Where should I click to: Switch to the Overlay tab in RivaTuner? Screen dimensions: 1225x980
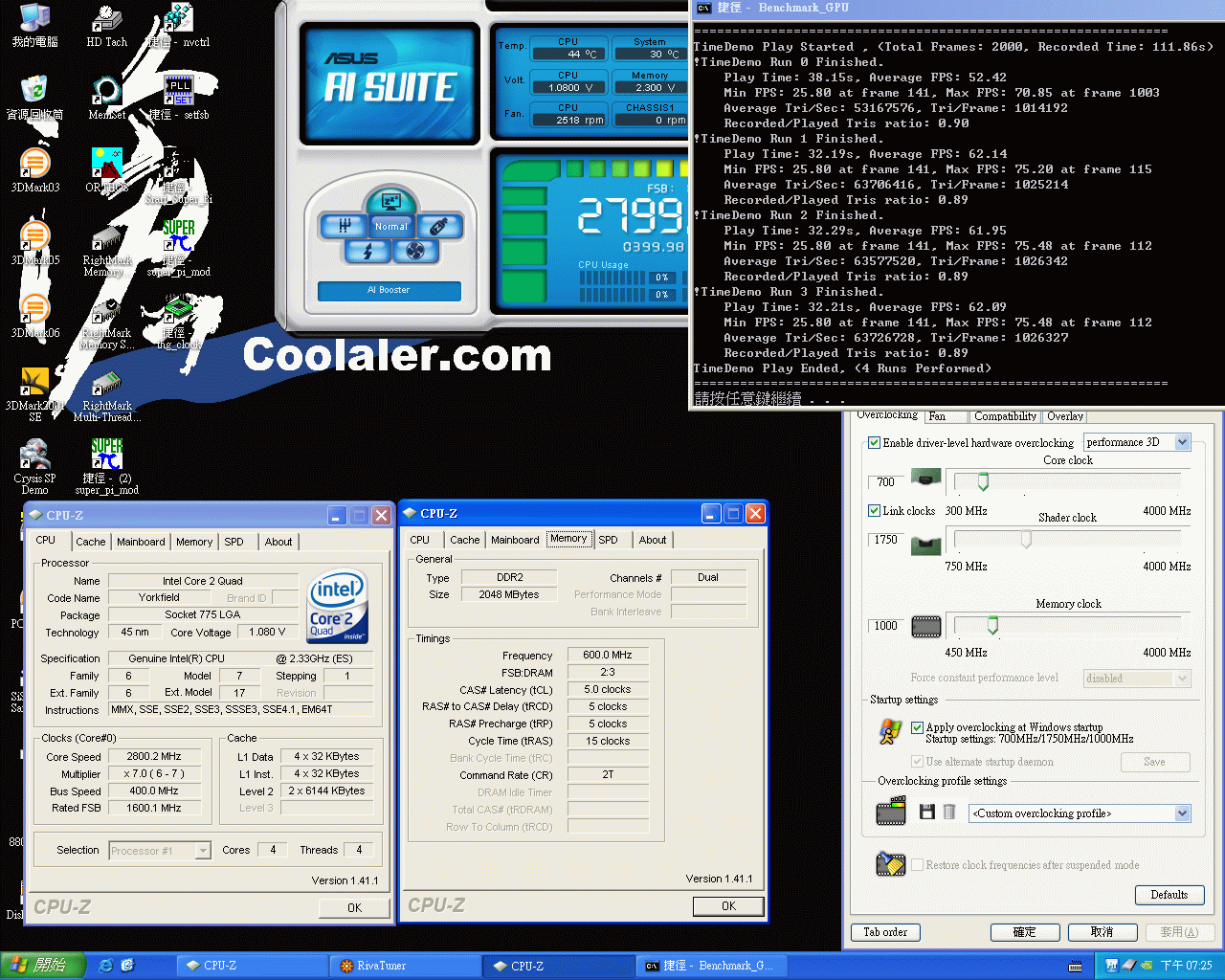(x=1064, y=416)
